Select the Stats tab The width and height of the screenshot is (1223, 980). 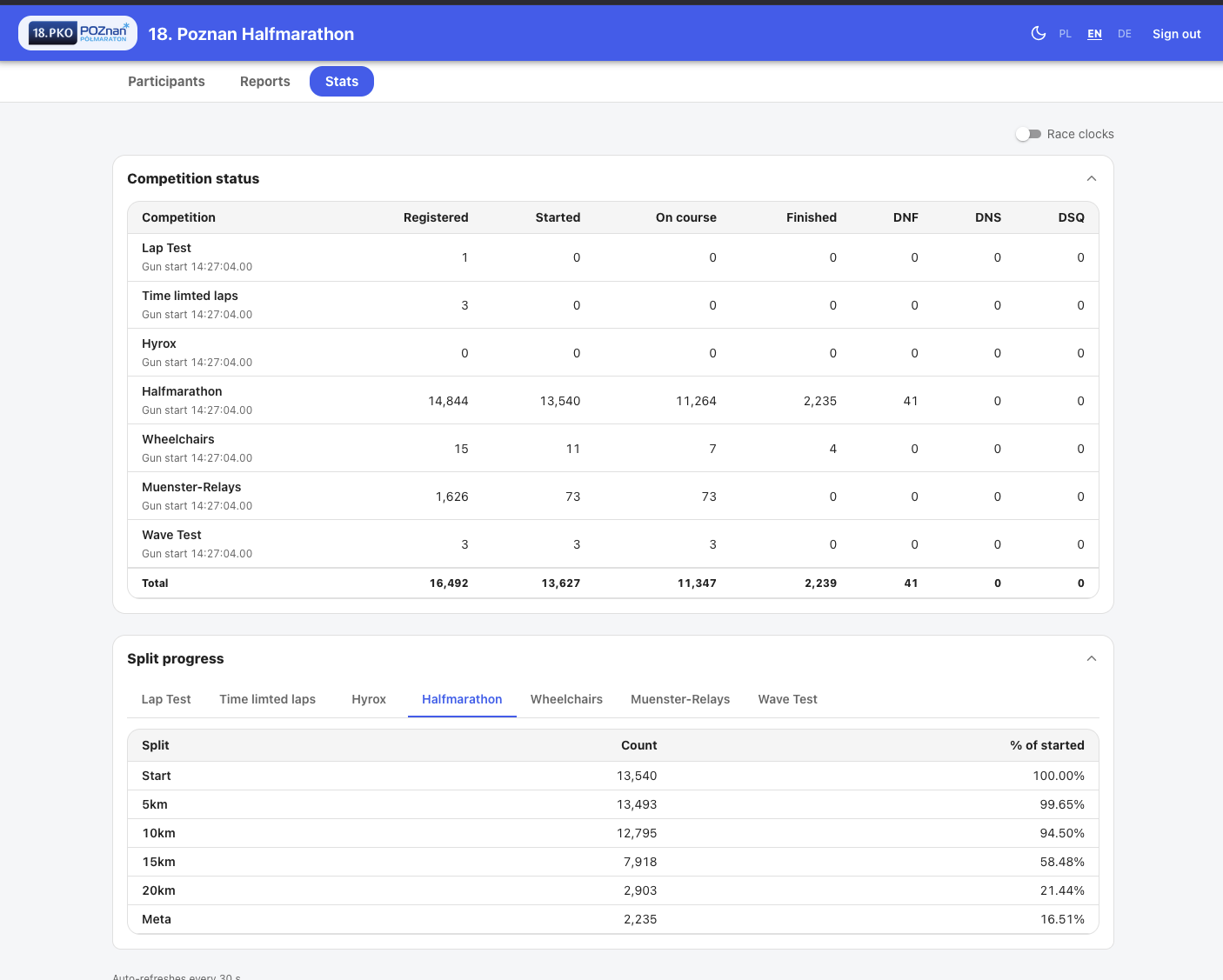pyautogui.click(x=342, y=81)
